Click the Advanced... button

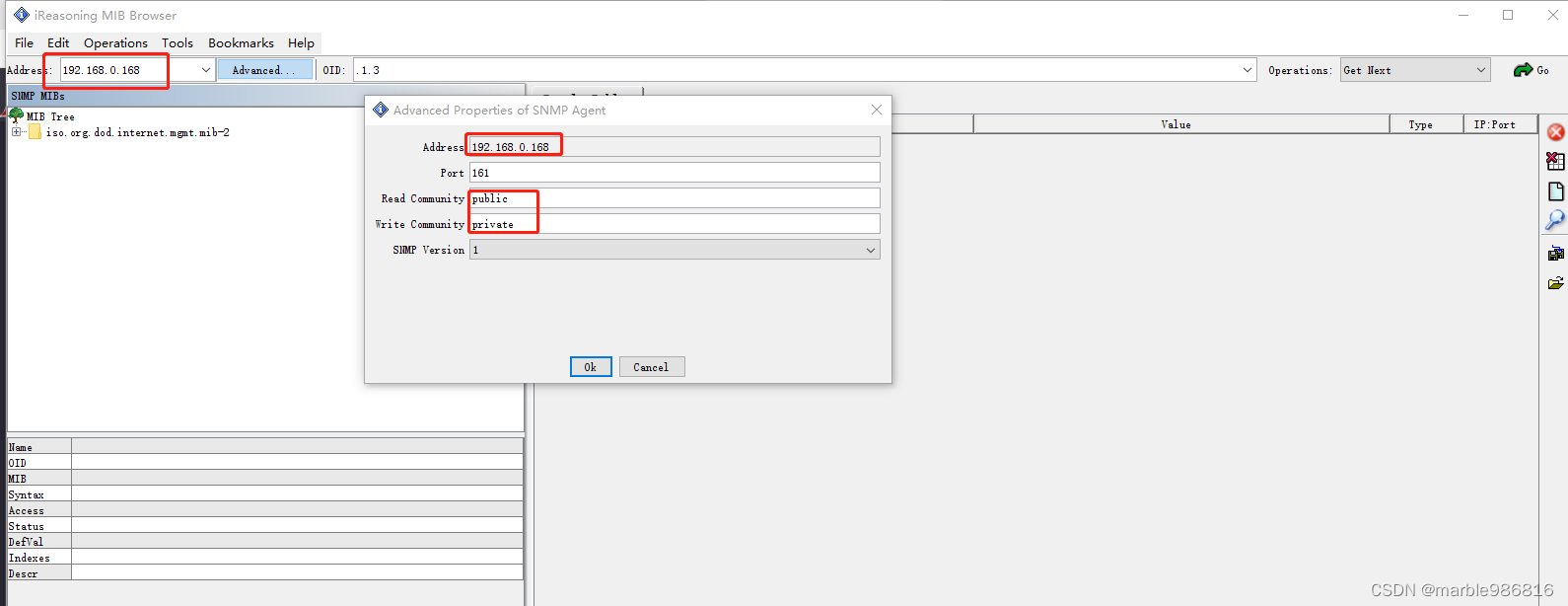[264, 70]
